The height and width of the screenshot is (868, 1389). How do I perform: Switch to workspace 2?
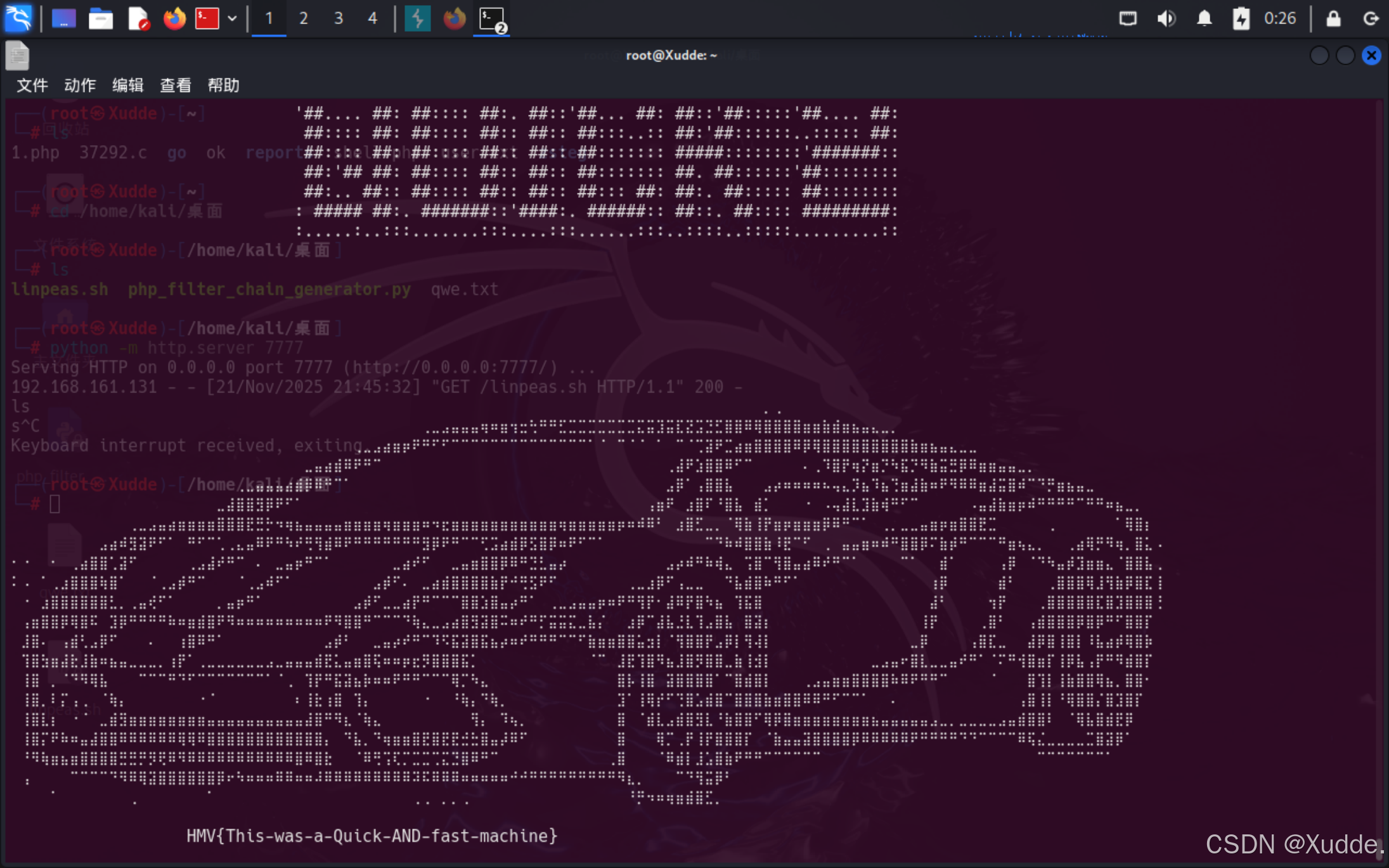pos(304,18)
